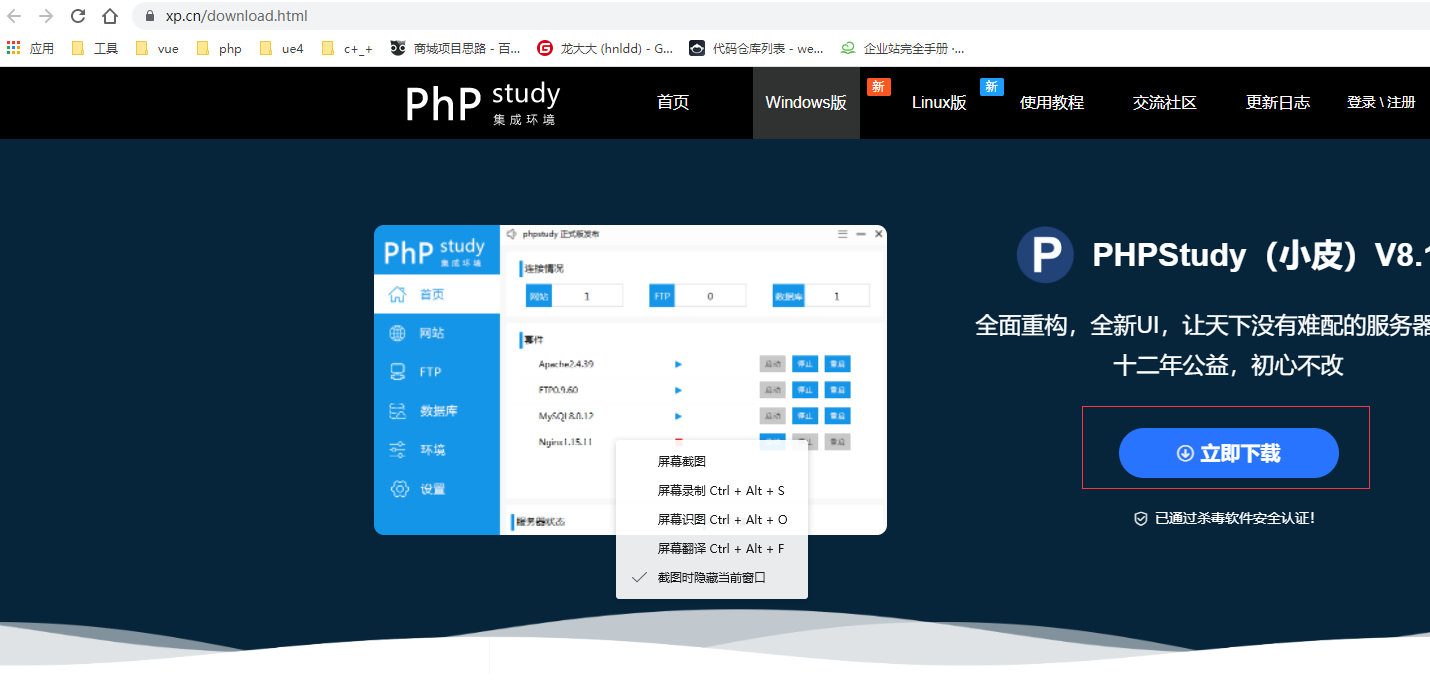Select the Windows版 navigation tab
Viewport: 1430px width, 687px height.
point(806,103)
